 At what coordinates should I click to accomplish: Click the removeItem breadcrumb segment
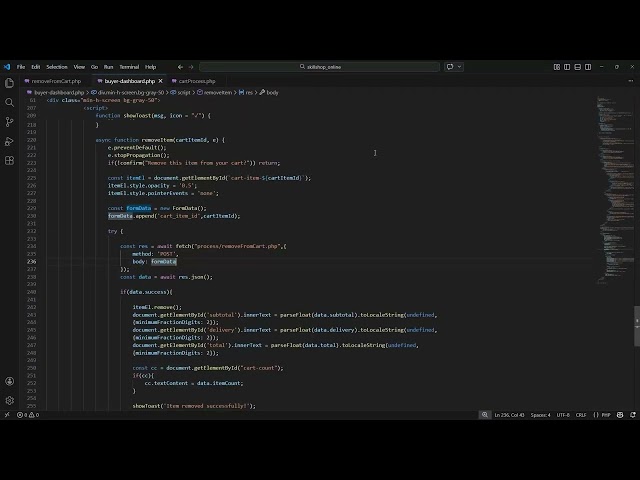(x=218, y=93)
